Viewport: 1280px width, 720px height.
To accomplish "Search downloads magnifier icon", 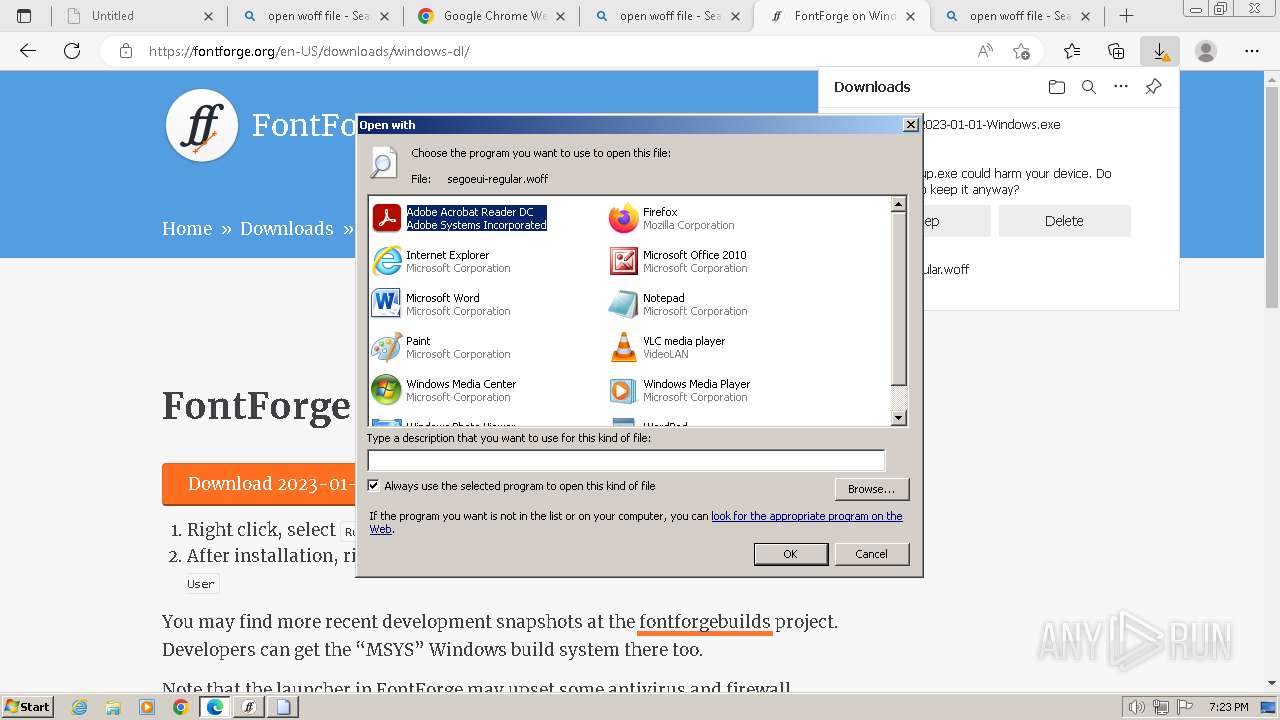I will pyautogui.click(x=1089, y=87).
